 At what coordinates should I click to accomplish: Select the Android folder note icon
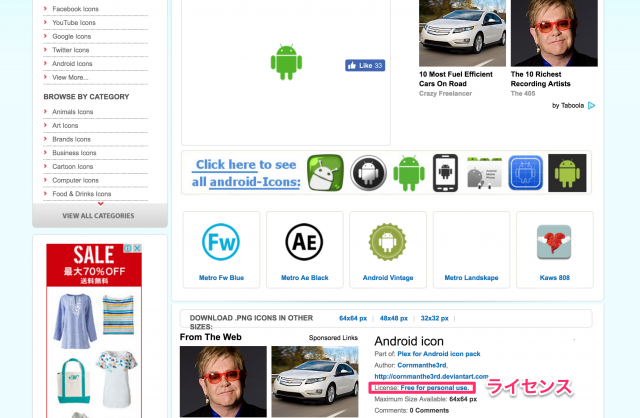484,173
